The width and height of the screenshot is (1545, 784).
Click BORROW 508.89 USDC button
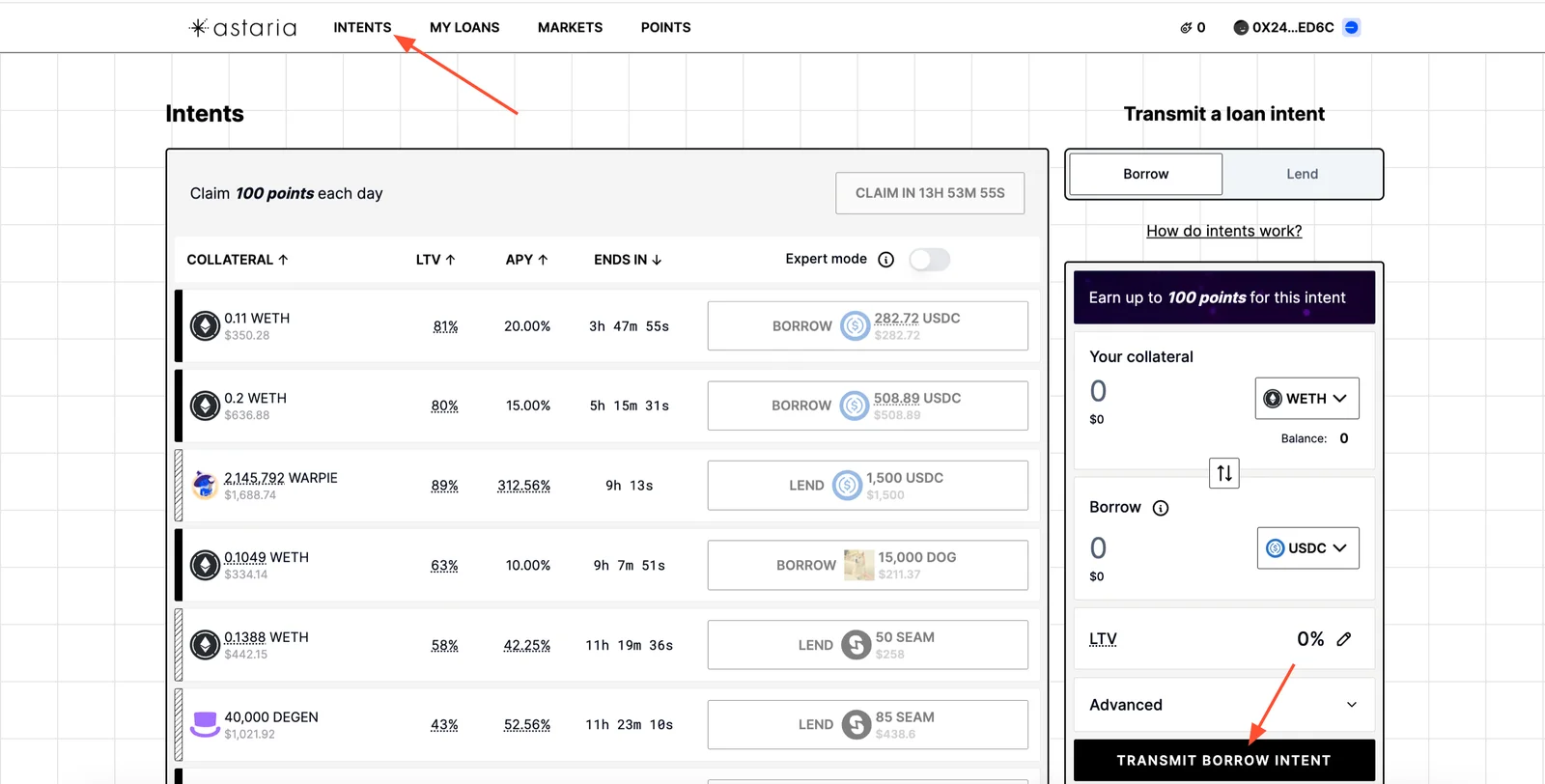click(x=868, y=406)
